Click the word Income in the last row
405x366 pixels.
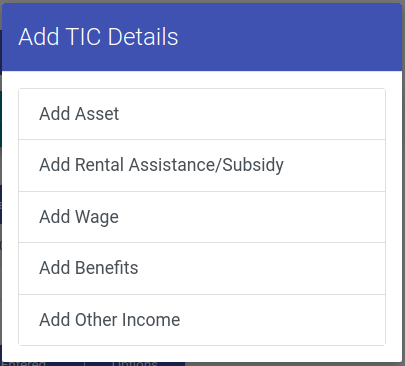point(151,320)
